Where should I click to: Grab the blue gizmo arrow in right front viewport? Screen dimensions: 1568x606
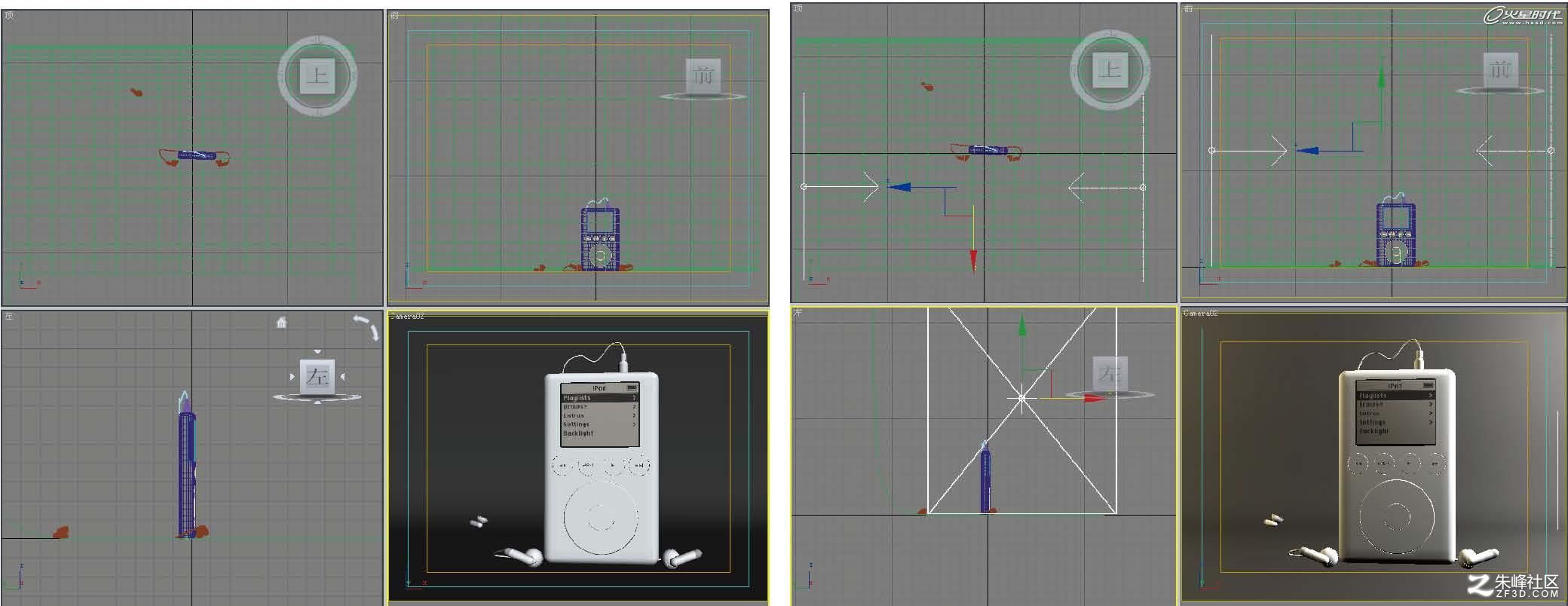pyautogui.click(x=1309, y=151)
